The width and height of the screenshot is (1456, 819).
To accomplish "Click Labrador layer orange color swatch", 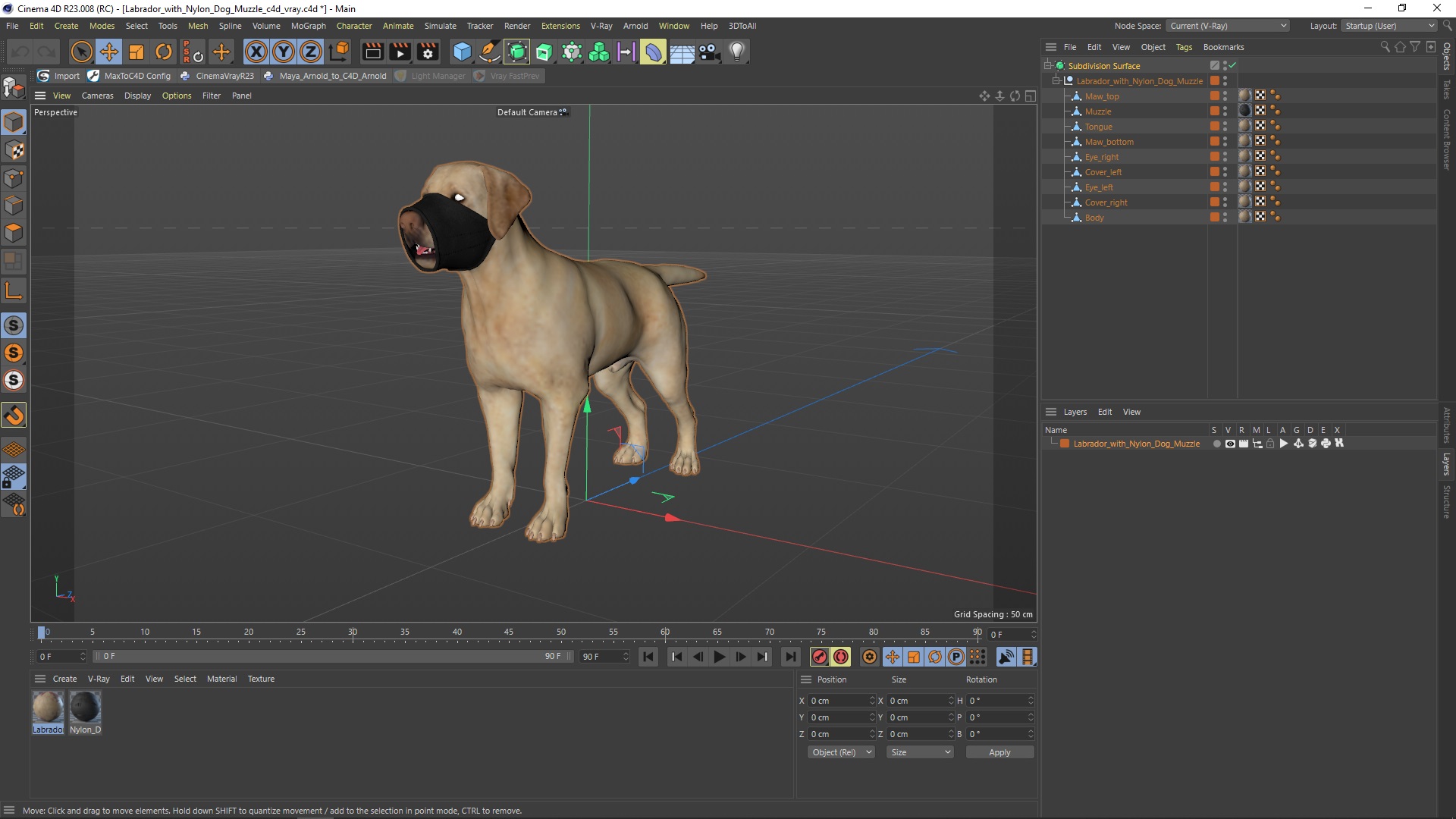I will [1065, 444].
